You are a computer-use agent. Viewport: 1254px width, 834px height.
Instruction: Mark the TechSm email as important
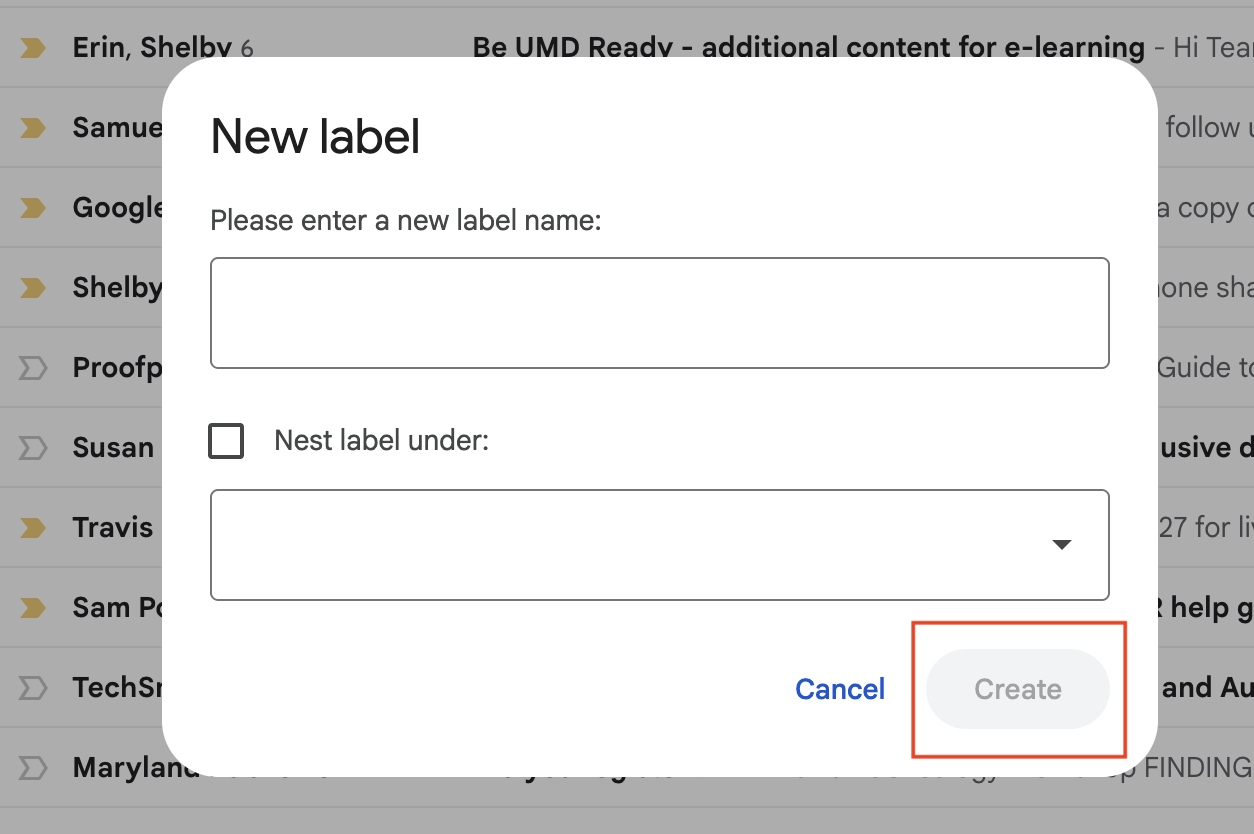click(33, 687)
